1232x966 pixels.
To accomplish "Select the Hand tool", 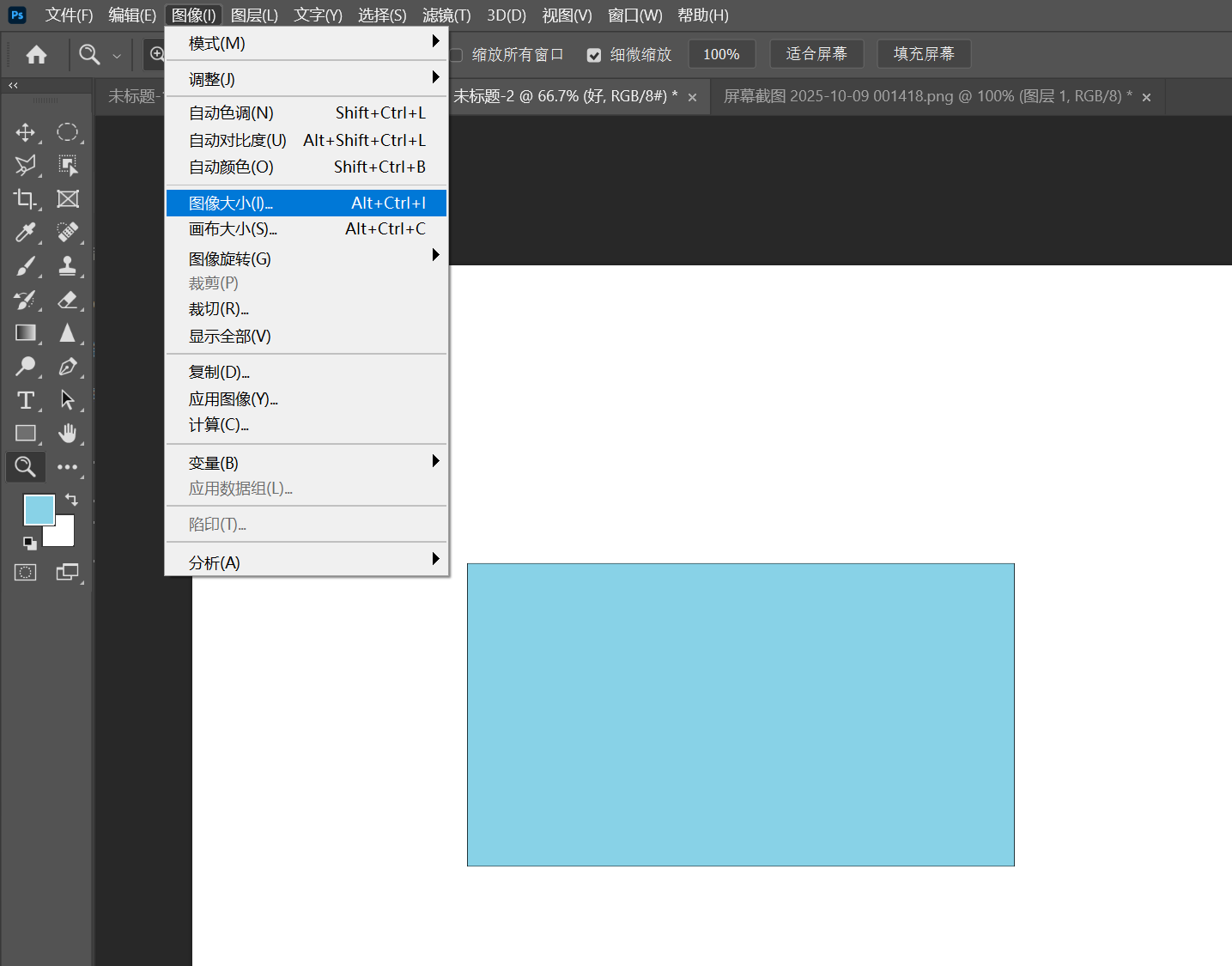I will pyautogui.click(x=68, y=434).
